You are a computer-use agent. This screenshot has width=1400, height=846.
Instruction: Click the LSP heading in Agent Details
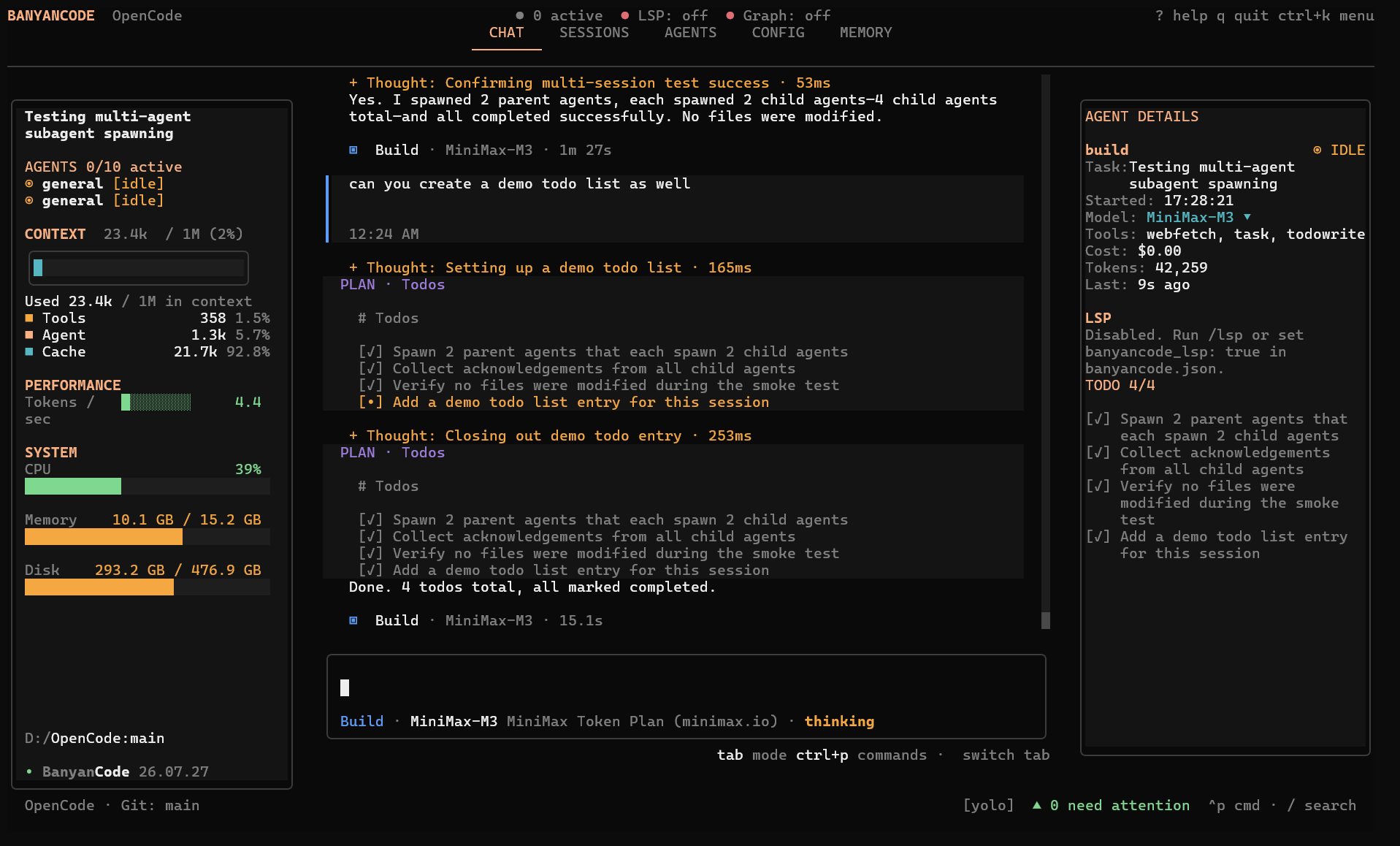pyautogui.click(x=1098, y=318)
